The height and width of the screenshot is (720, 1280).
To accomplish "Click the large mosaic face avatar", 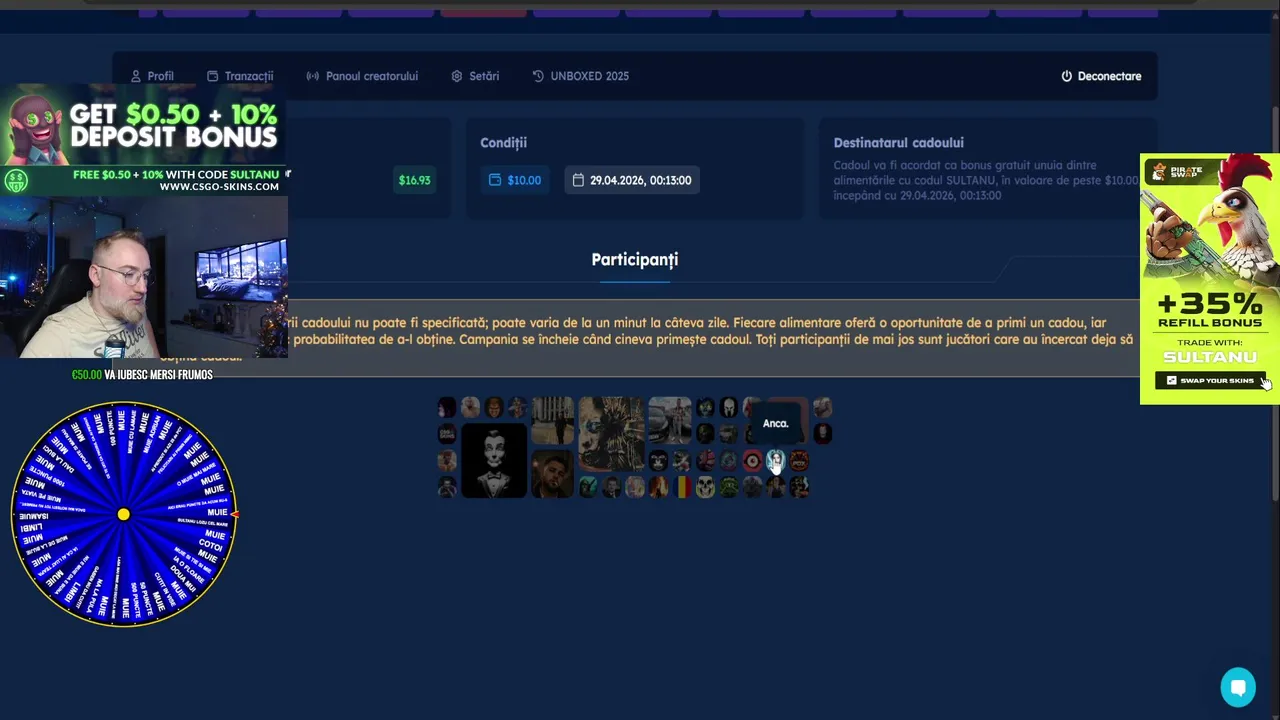I will 611,434.
